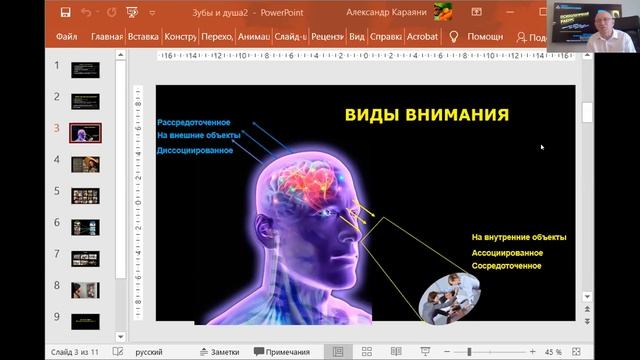Click the русский language indicator
Screen dimensions: 640x360
149,352
